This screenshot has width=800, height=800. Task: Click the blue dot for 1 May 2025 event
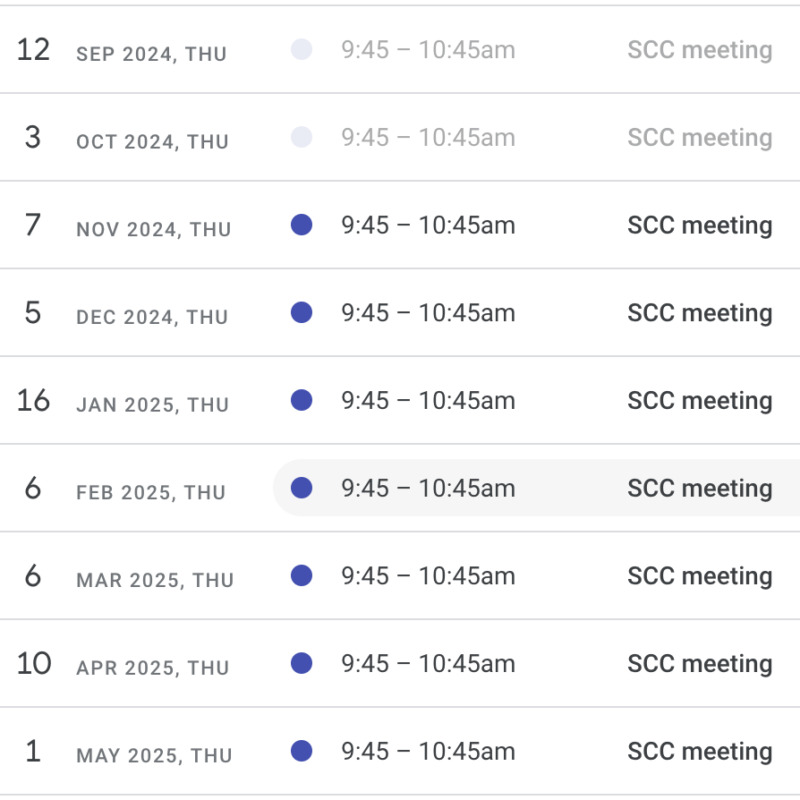302,752
